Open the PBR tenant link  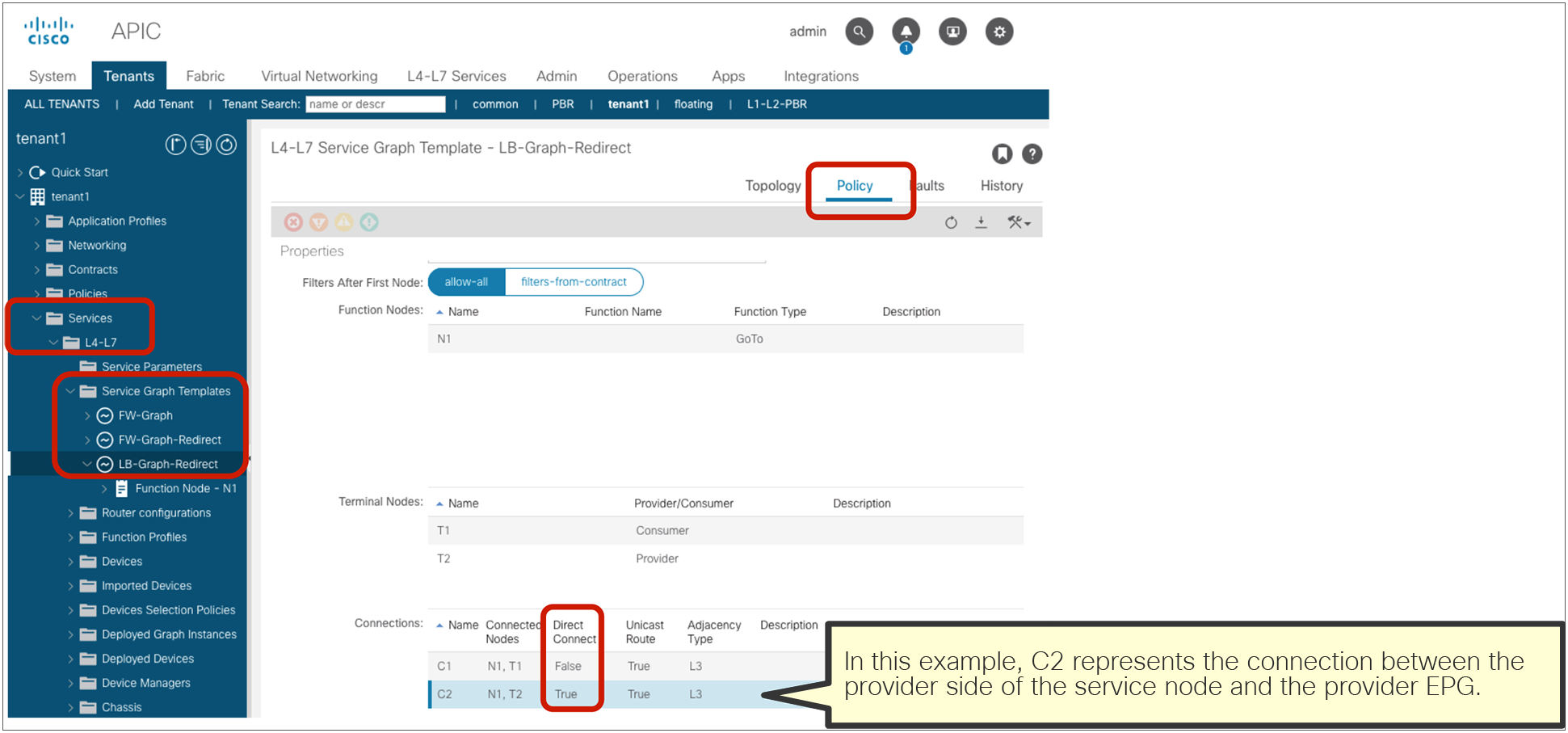563,104
